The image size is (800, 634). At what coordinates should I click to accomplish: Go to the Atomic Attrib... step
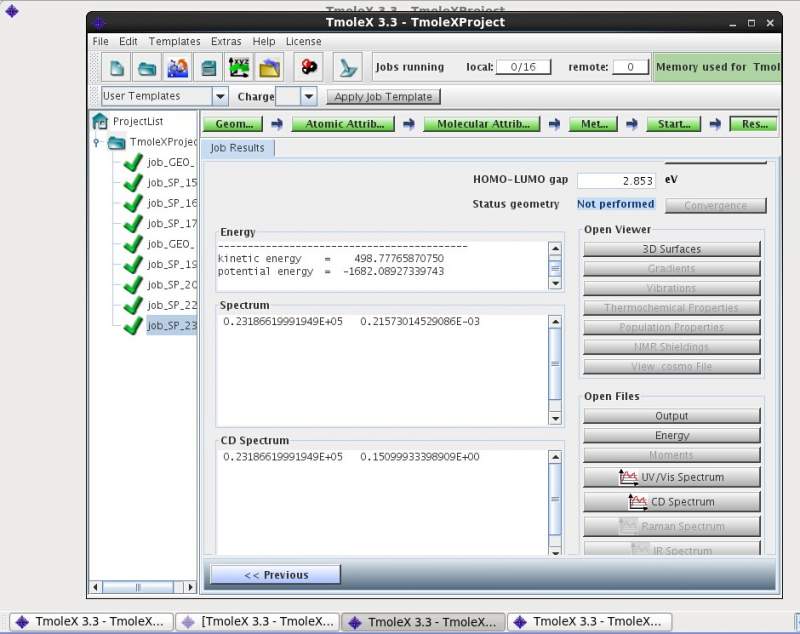pos(344,124)
